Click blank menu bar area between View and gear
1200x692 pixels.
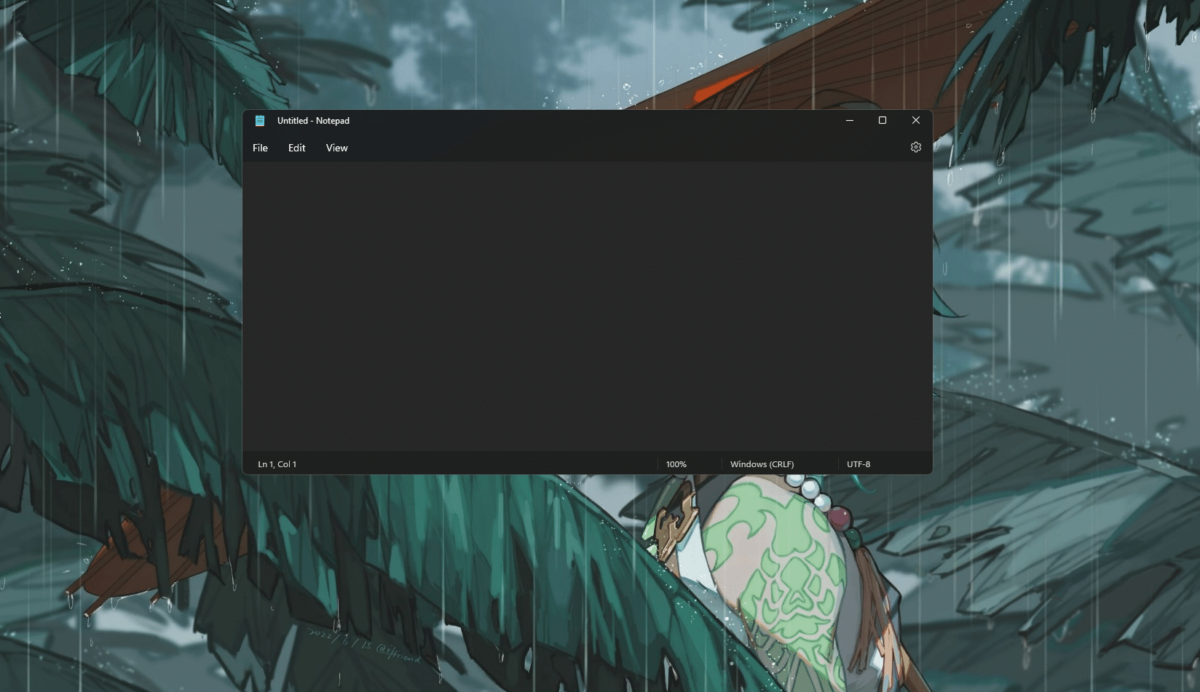coord(620,148)
